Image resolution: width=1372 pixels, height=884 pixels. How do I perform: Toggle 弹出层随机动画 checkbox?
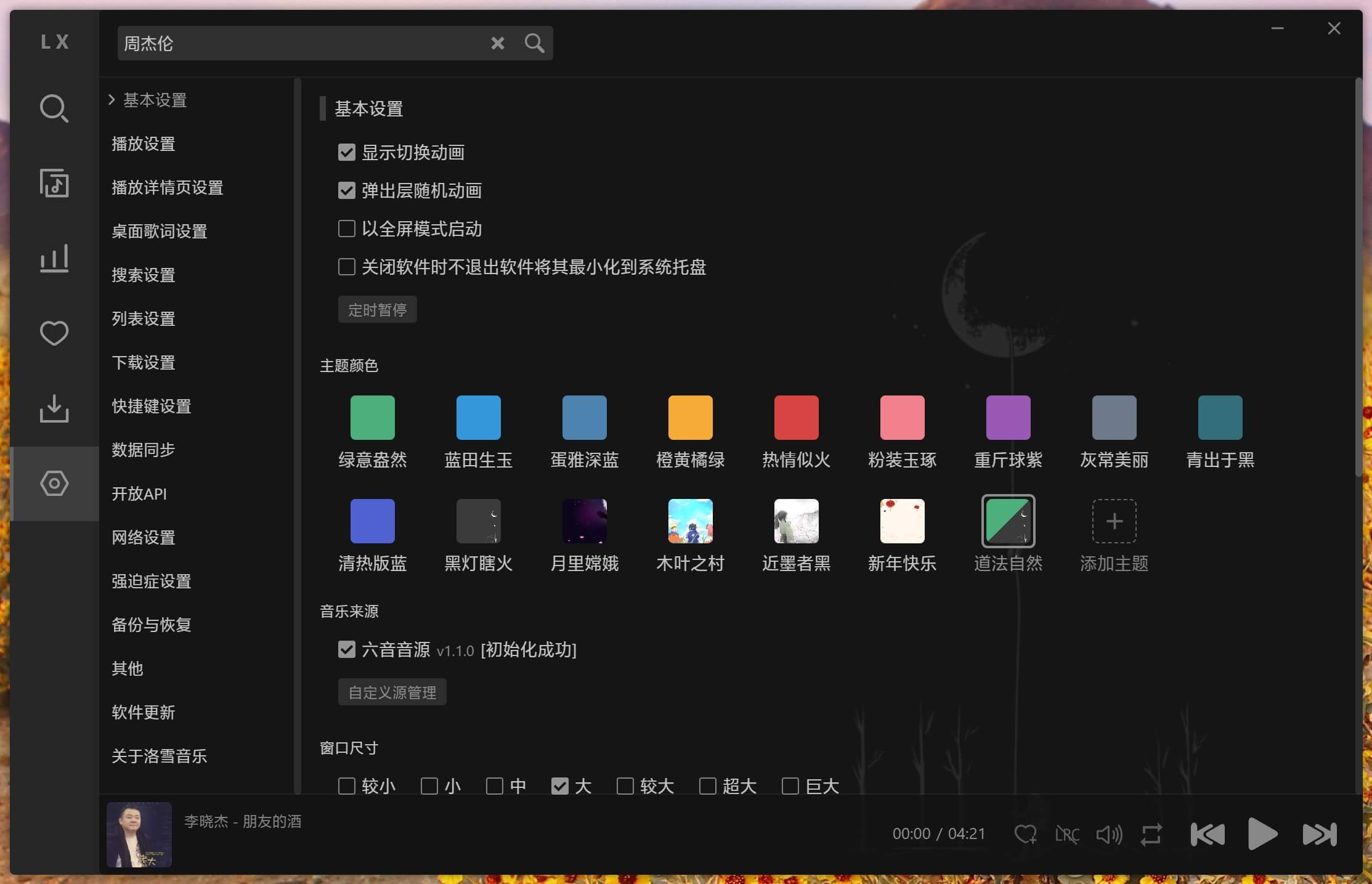click(x=347, y=190)
